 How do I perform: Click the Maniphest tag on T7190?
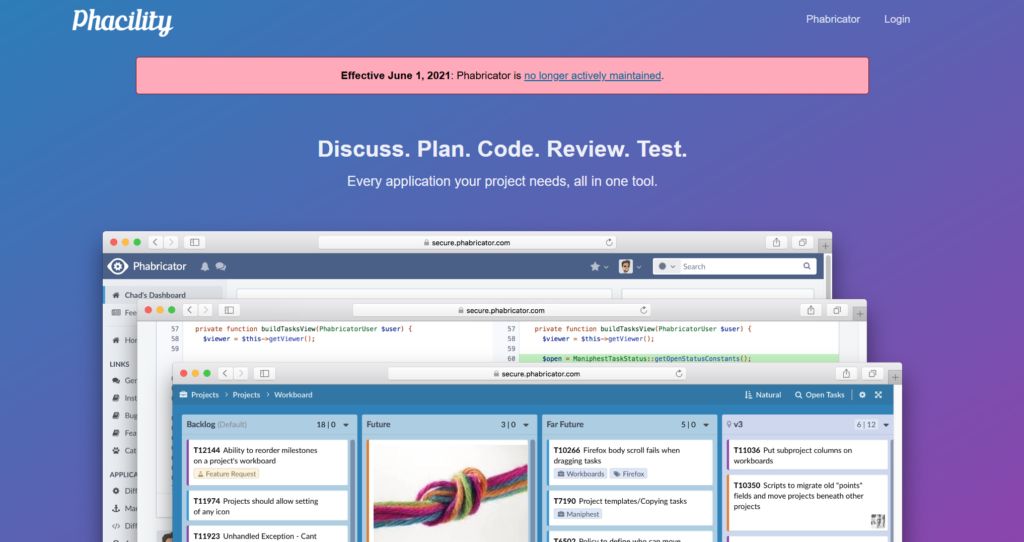click(x=578, y=515)
